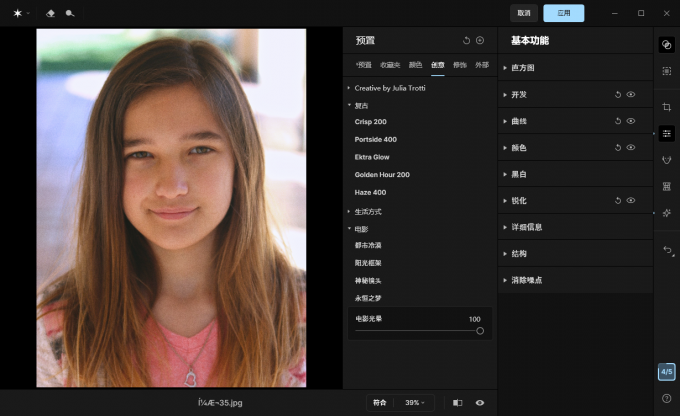Image resolution: width=680 pixels, height=416 pixels.
Task: Click the magnifier search icon in top toolbar
Action: coord(70,13)
